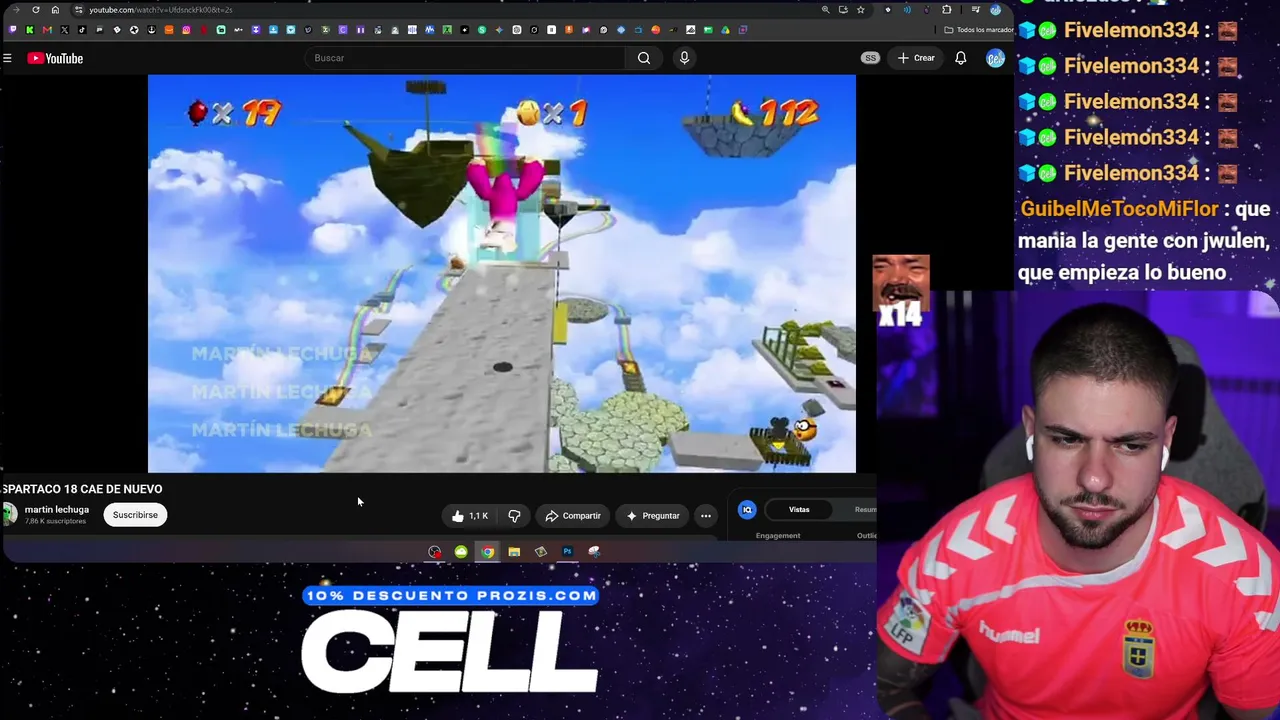1280x720 pixels.
Task: Open File Explorer from the taskbar
Action: point(514,552)
